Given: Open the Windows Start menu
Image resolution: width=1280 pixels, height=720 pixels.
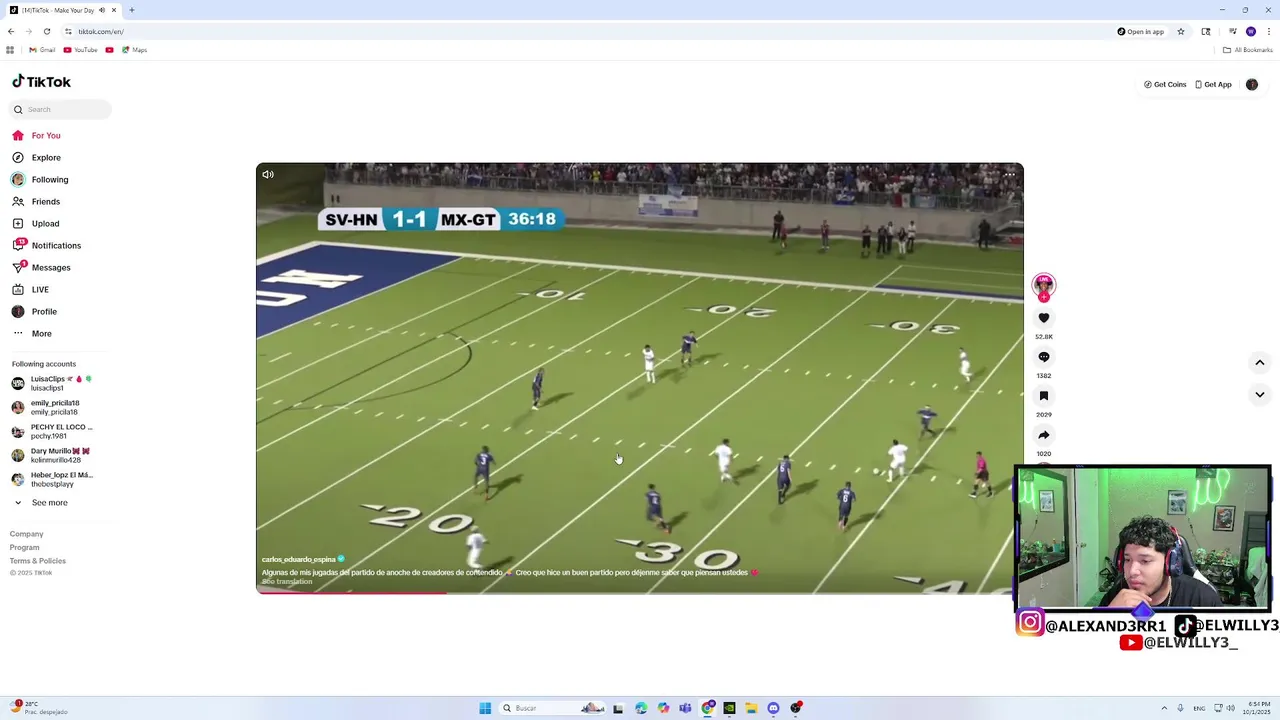Looking at the screenshot, I should [x=485, y=708].
